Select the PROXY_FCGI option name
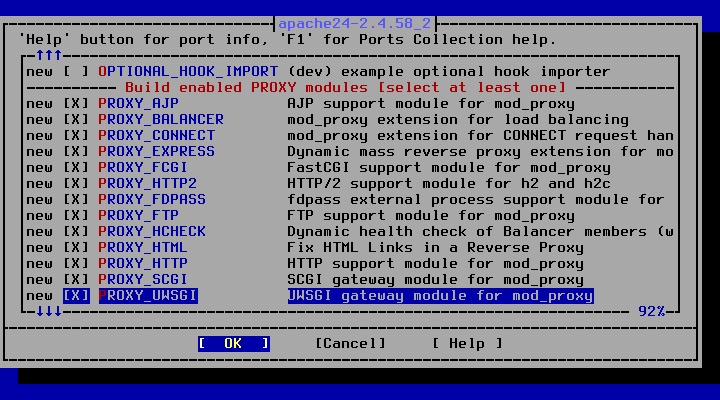This screenshot has height=400, width=720. pyautogui.click(x=143, y=168)
